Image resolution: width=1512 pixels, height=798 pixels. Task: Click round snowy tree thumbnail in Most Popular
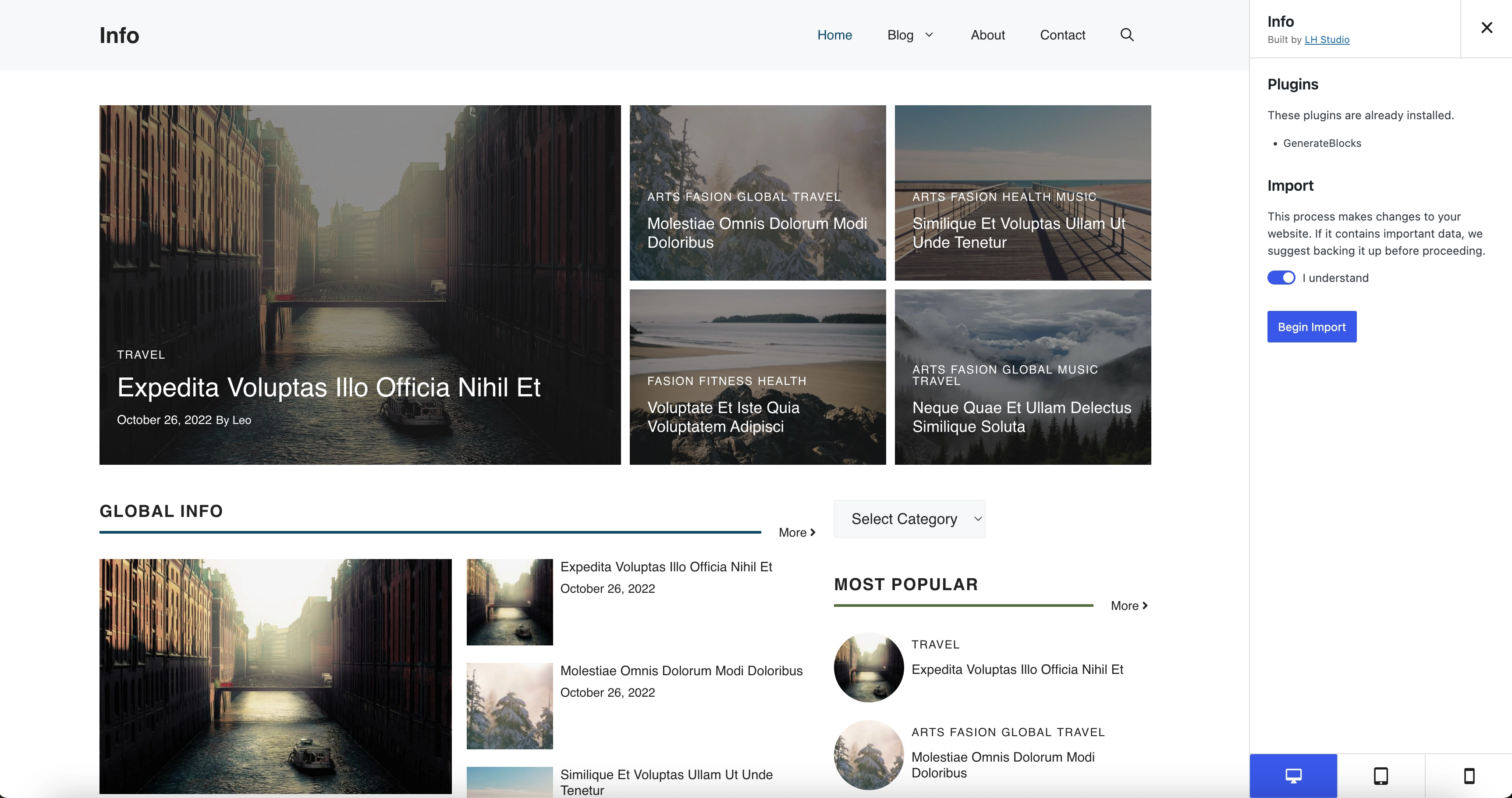[x=869, y=755]
